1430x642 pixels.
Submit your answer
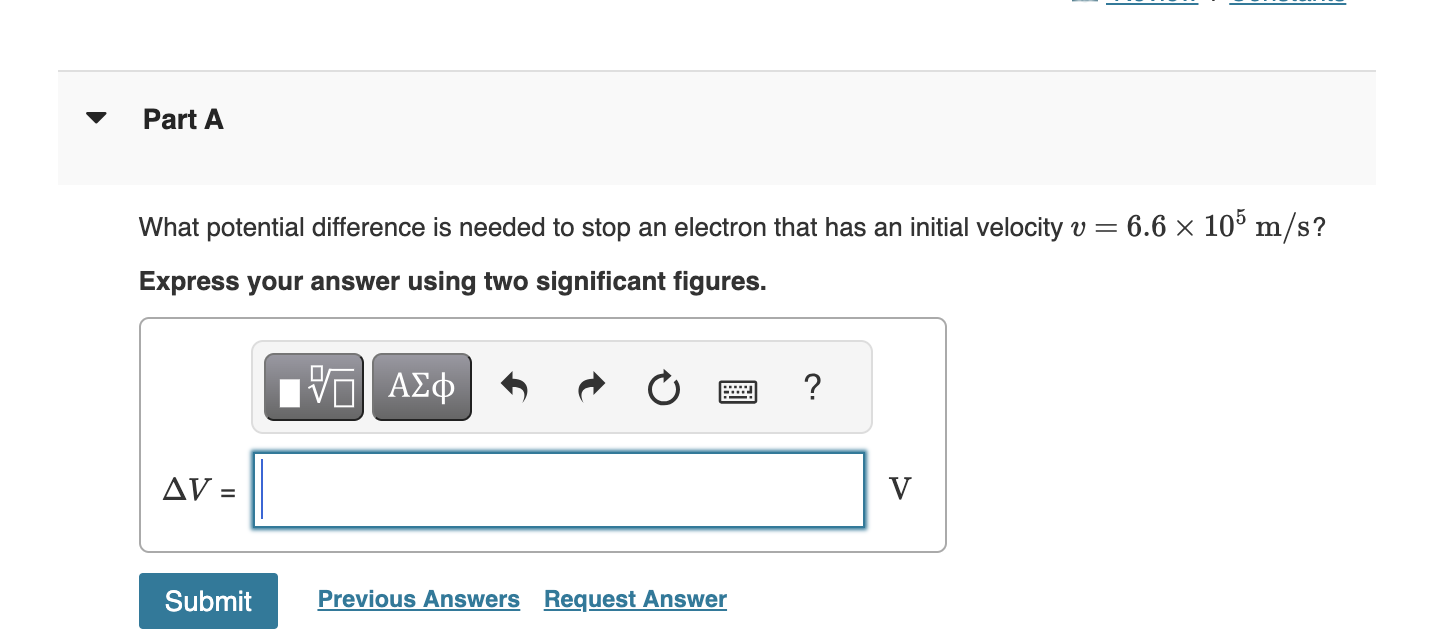pyautogui.click(x=208, y=600)
